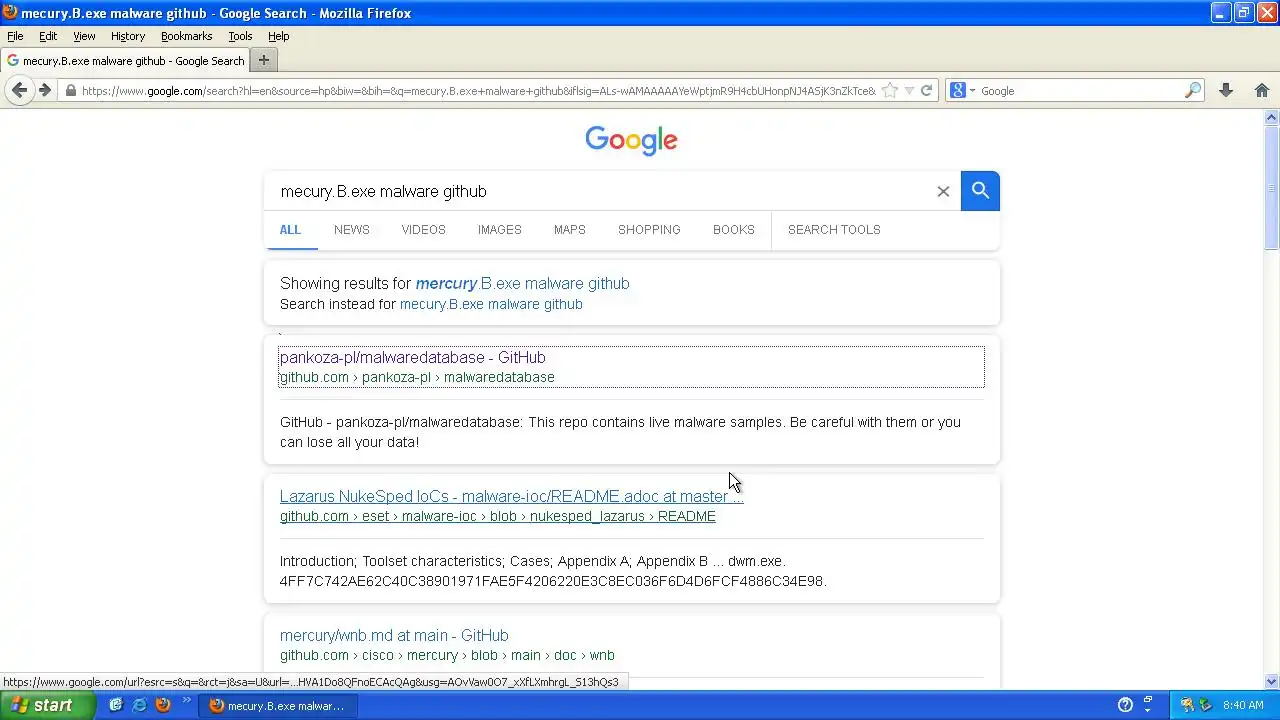
Task: Open the URL history dropdown arrow
Action: (x=909, y=91)
